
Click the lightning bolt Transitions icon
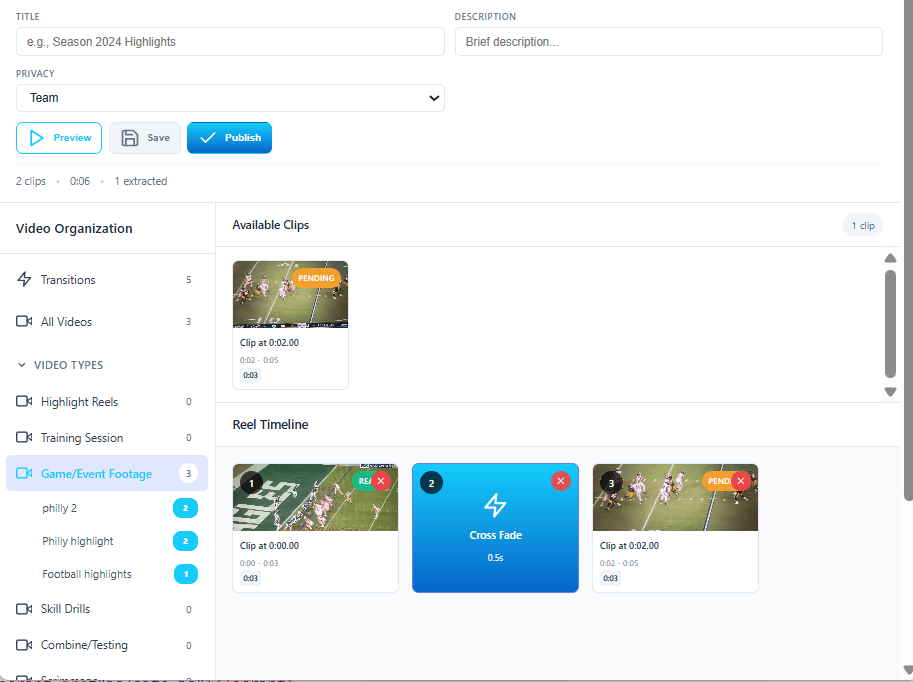pos(25,280)
